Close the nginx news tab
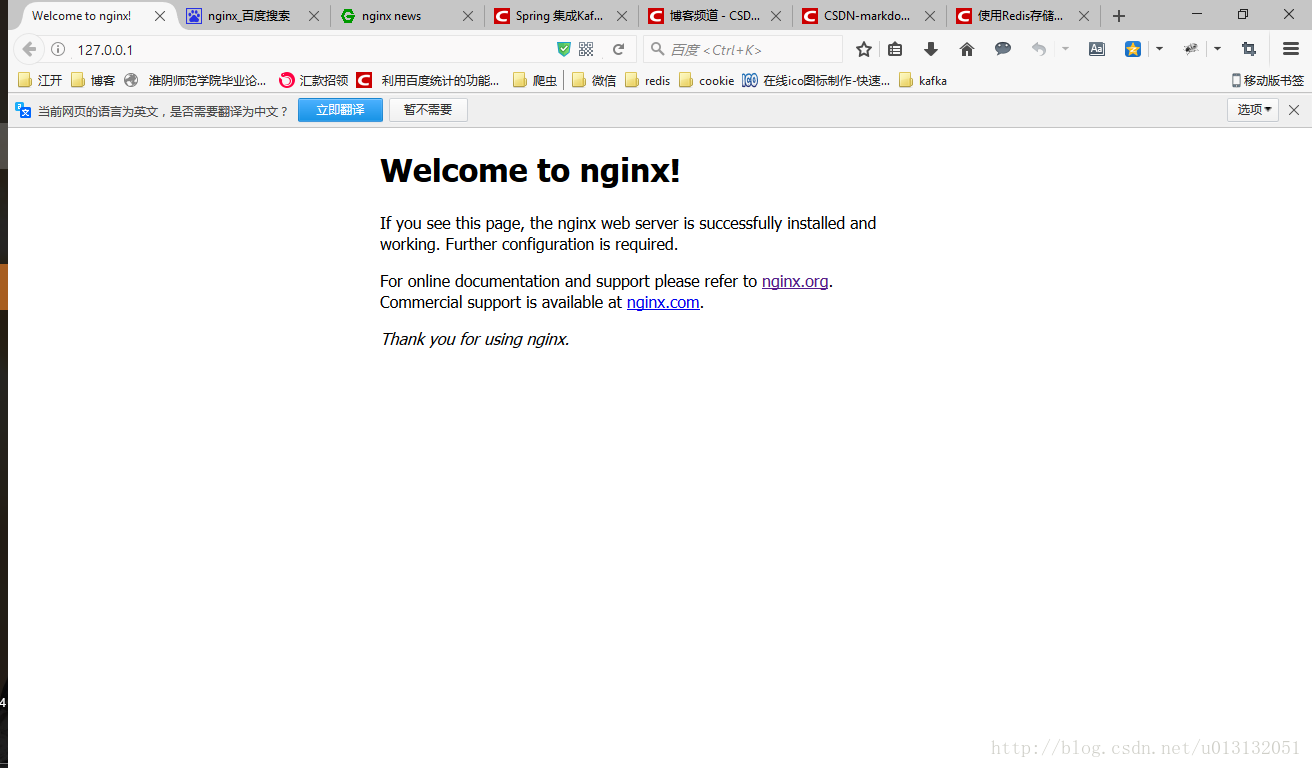Viewport: 1312px width, 768px height. 468,16
